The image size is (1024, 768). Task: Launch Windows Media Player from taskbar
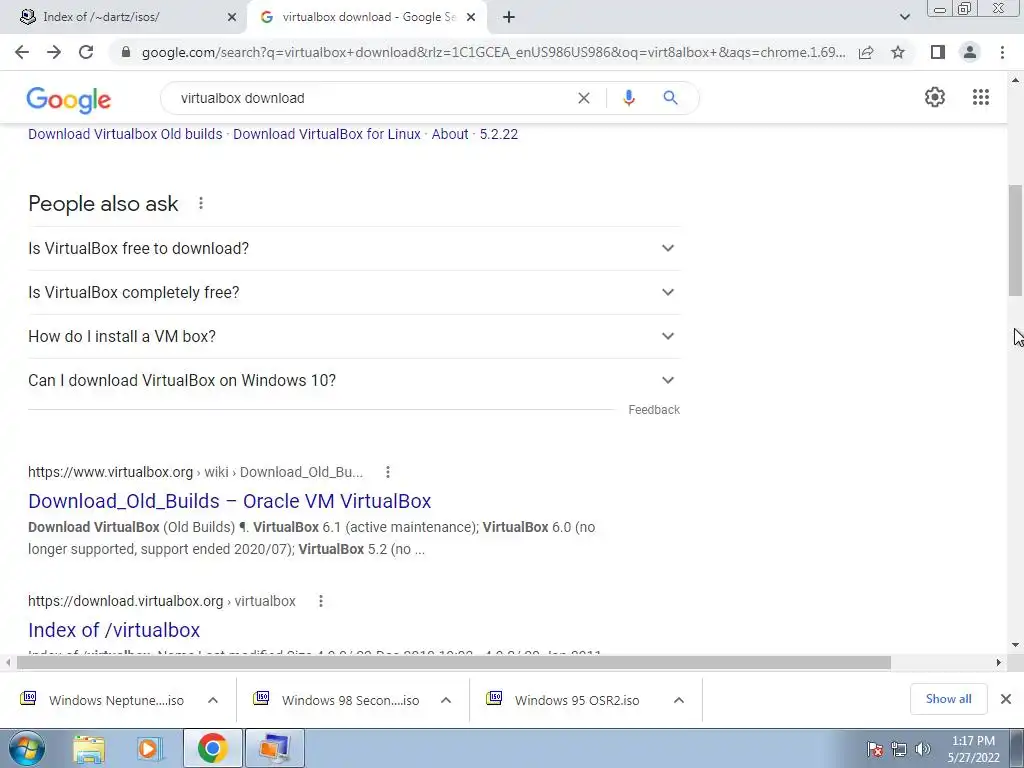[x=149, y=748]
